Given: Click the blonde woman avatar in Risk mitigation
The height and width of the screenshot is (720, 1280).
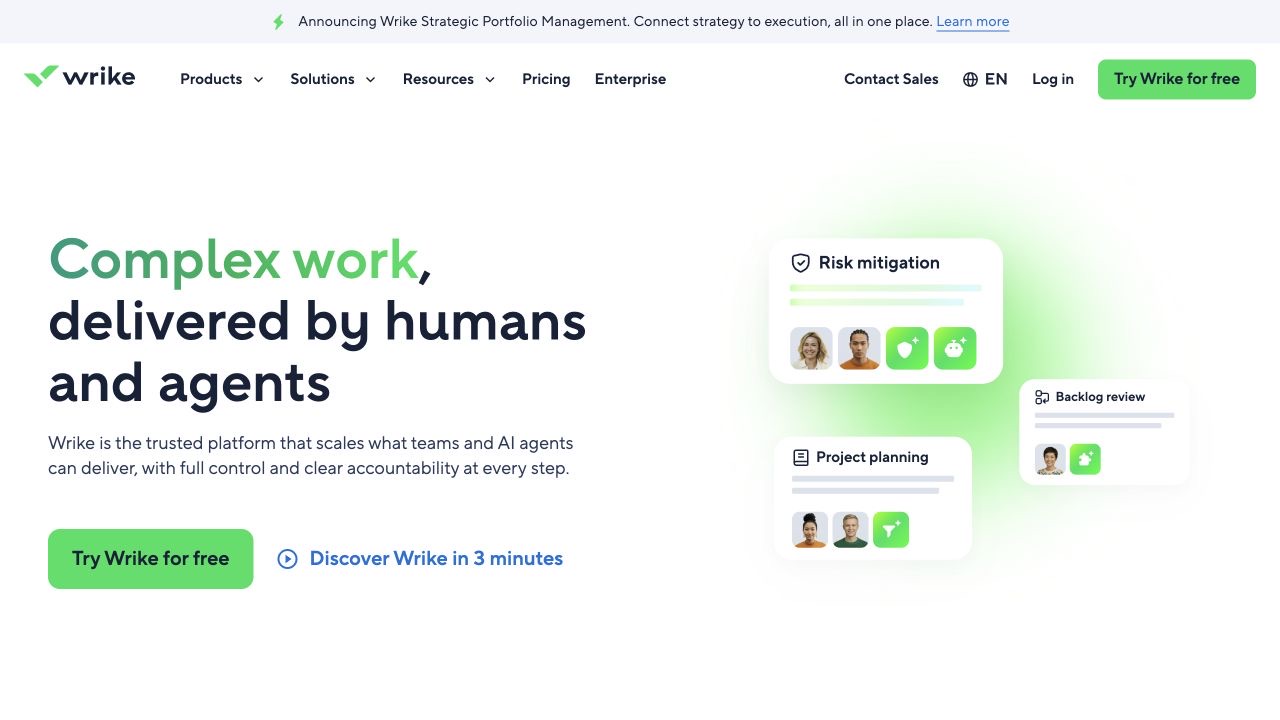Looking at the screenshot, I should (x=811, y=349).
